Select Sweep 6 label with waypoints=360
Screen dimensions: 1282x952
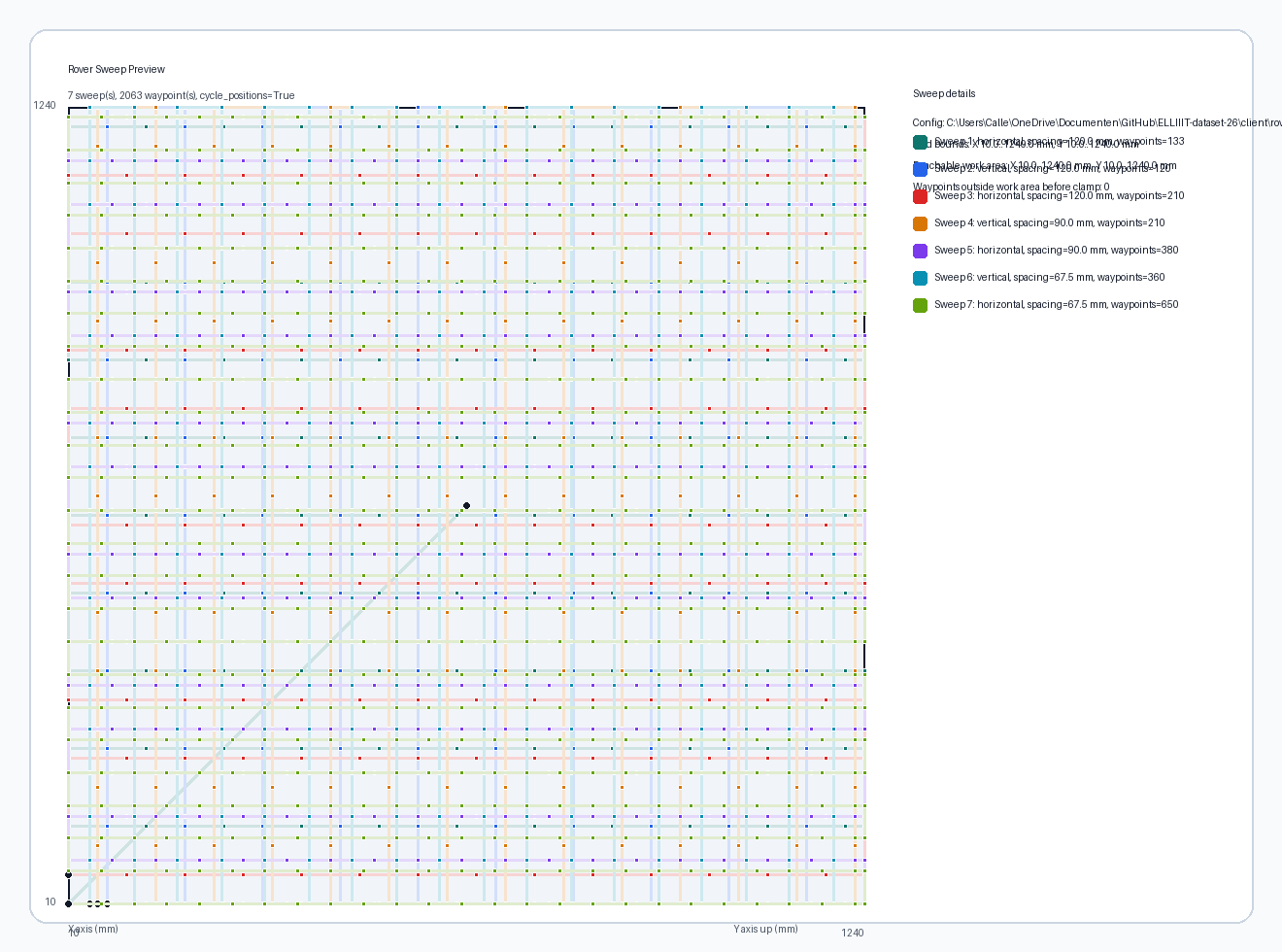click(x=1049, y=278)
